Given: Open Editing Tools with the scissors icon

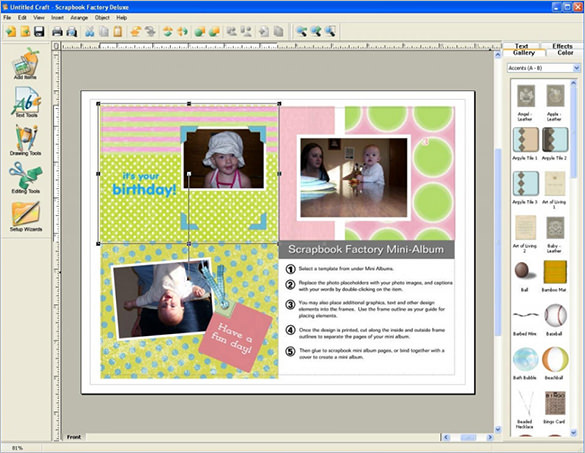Looking at the screenshot, I should pos(25,178).
